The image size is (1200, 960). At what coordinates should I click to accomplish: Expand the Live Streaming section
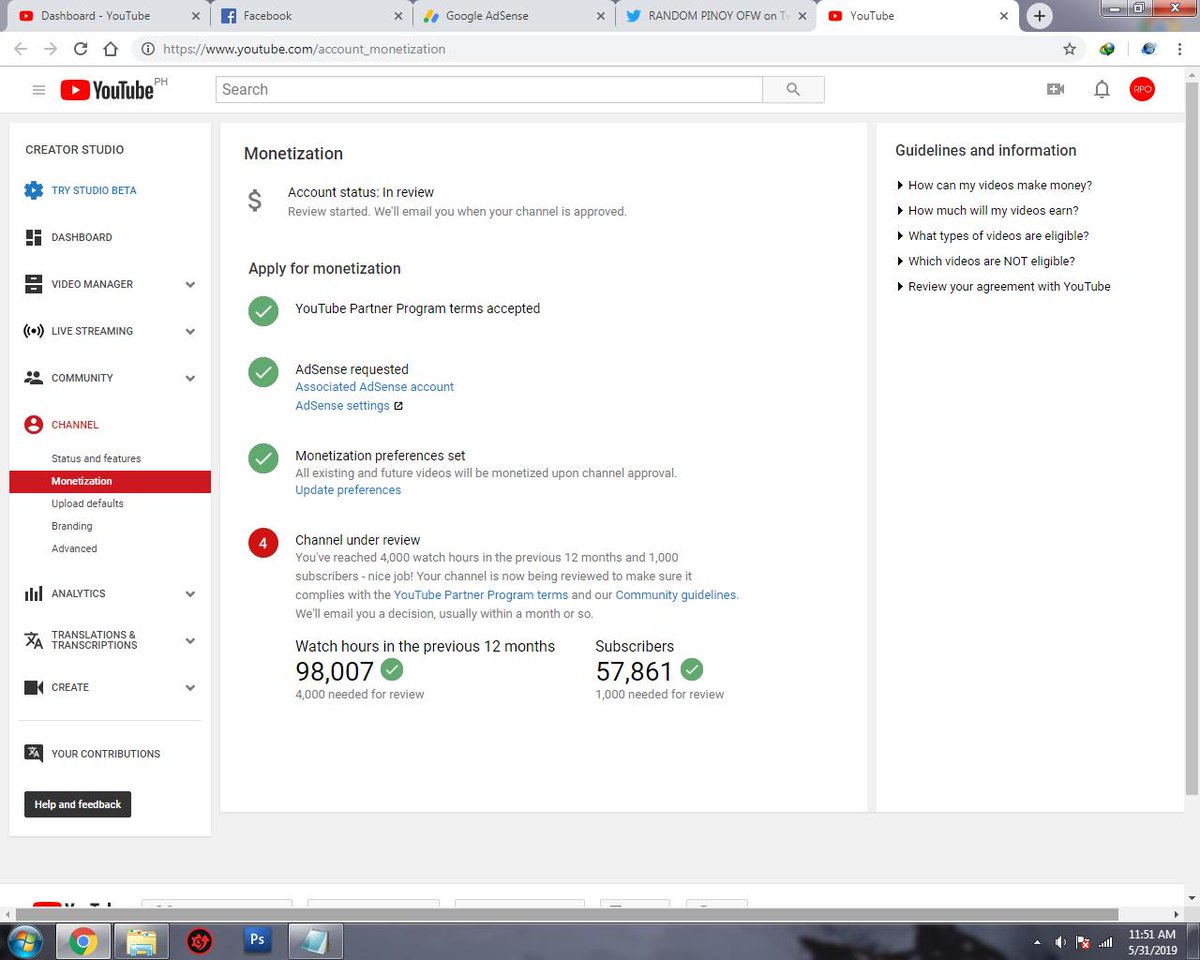click(190, 332)
